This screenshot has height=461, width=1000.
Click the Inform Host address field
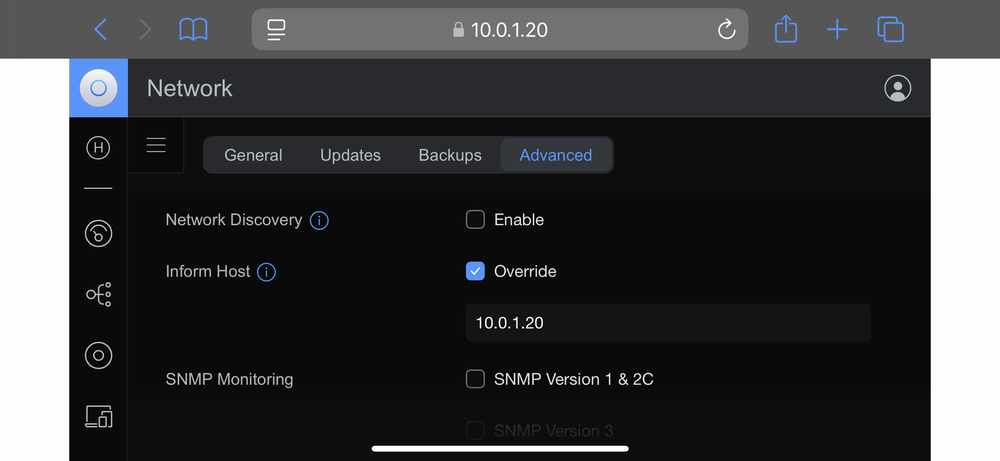click(668, 323)
